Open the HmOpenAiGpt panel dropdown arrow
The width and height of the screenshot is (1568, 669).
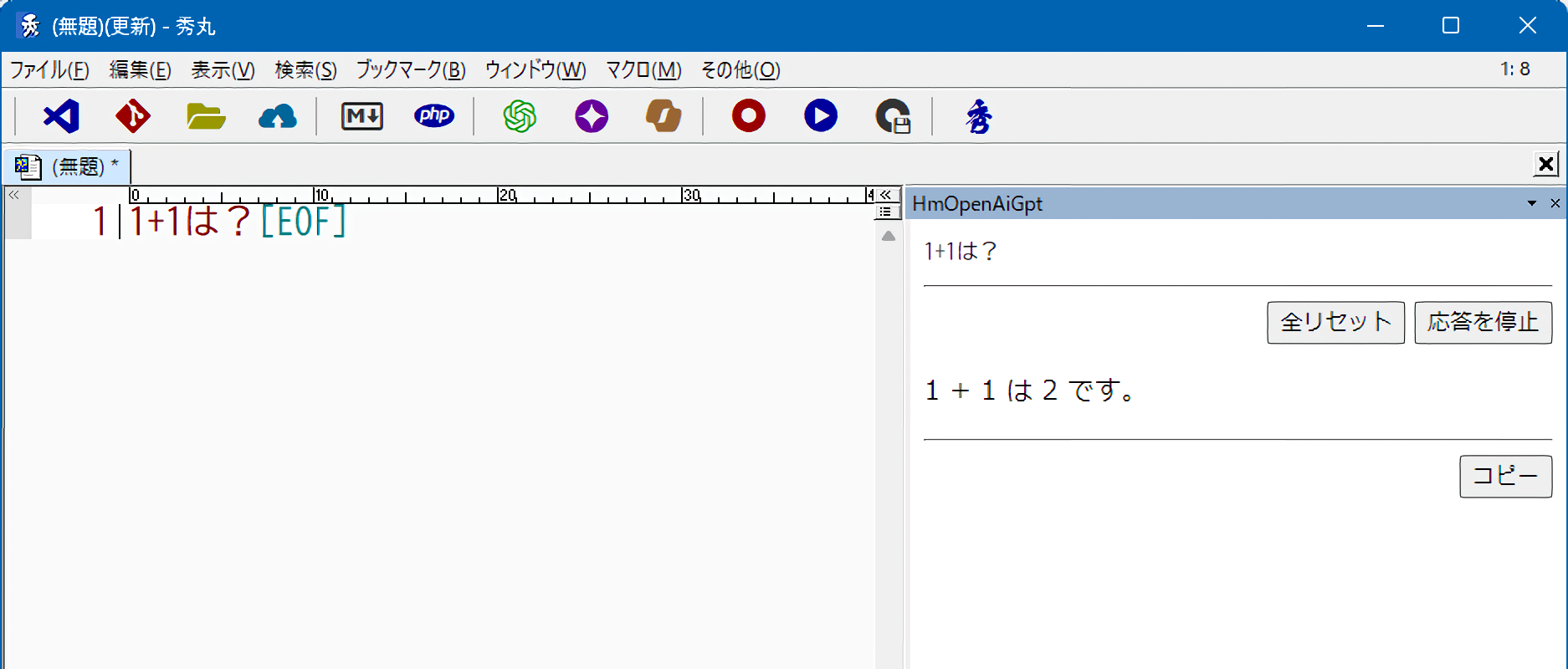click(1532, 203)
